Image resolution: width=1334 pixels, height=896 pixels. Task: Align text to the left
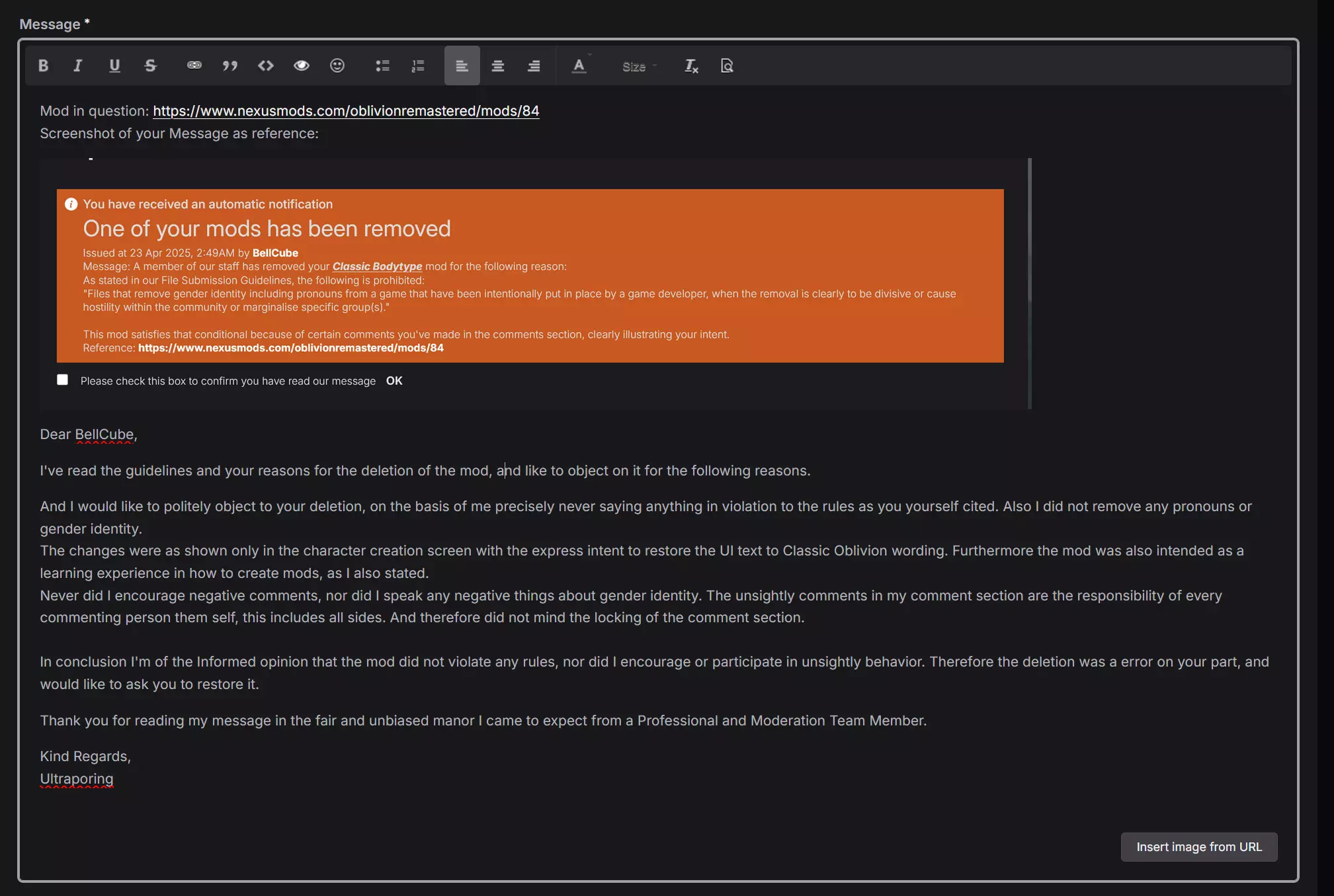click(x=462, y=65)
